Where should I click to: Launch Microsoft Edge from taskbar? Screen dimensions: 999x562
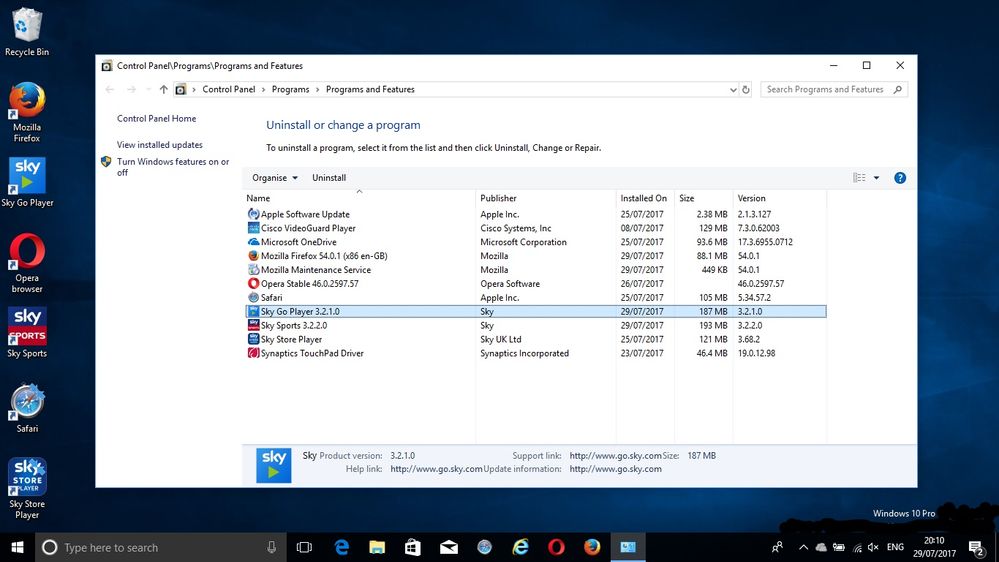(x=341, y=547)
